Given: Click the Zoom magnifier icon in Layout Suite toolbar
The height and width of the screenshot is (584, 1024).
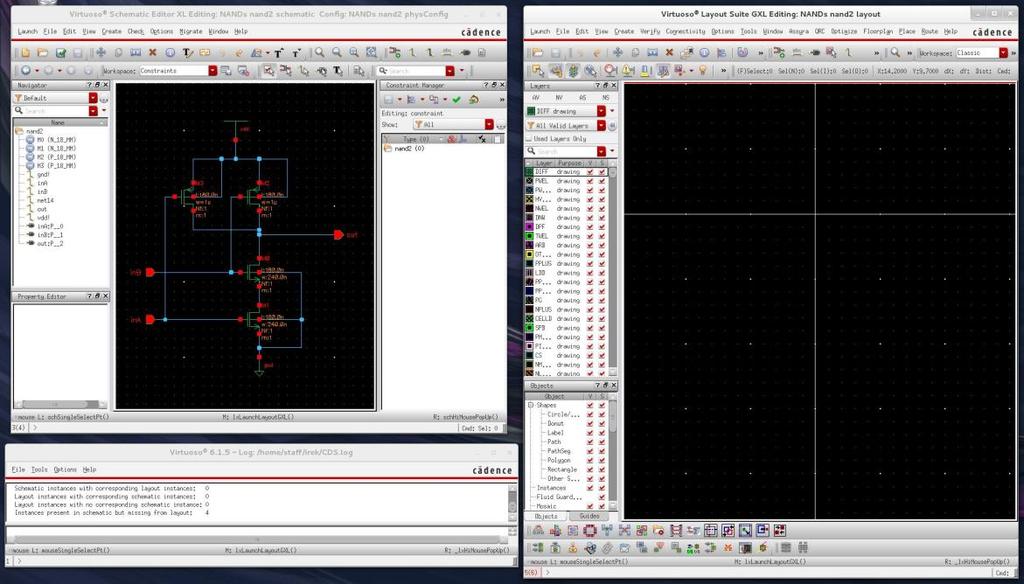Looking at the screenshot, I should coord(895,52).
